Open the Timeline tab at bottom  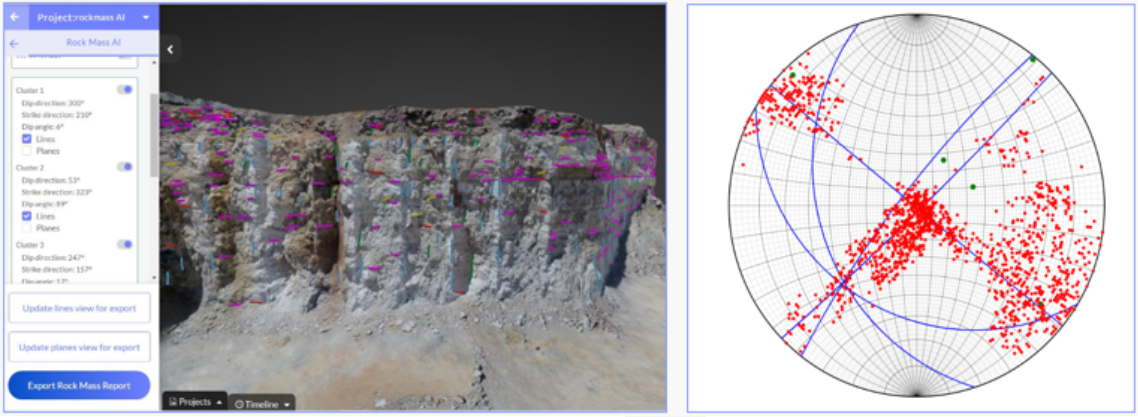coord(262,404)
